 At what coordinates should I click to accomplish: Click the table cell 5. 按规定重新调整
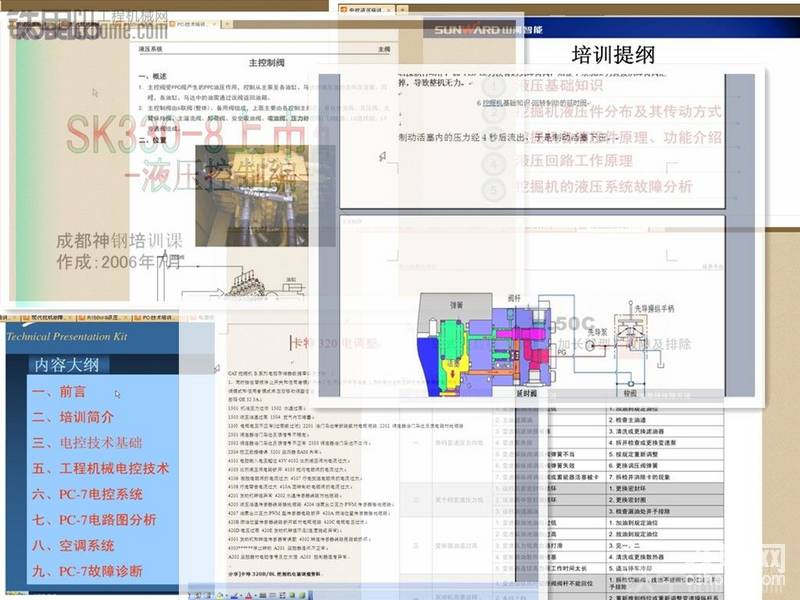tap(666, 454)
